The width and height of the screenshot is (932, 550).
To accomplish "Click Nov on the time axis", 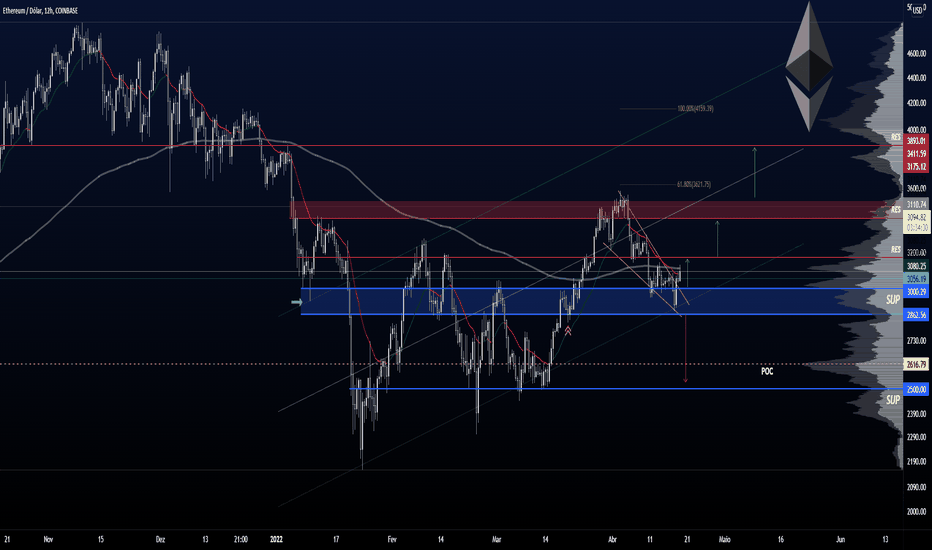I will 49,540.
